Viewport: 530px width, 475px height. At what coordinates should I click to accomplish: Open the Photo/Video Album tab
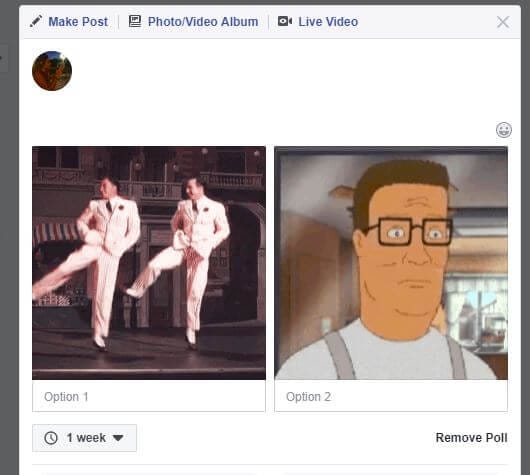point(203,22)
